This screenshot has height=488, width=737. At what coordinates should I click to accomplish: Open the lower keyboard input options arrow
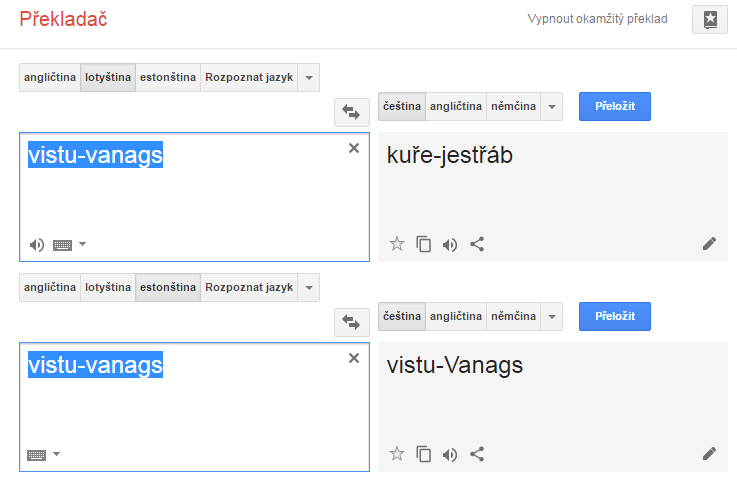point(56,454)
